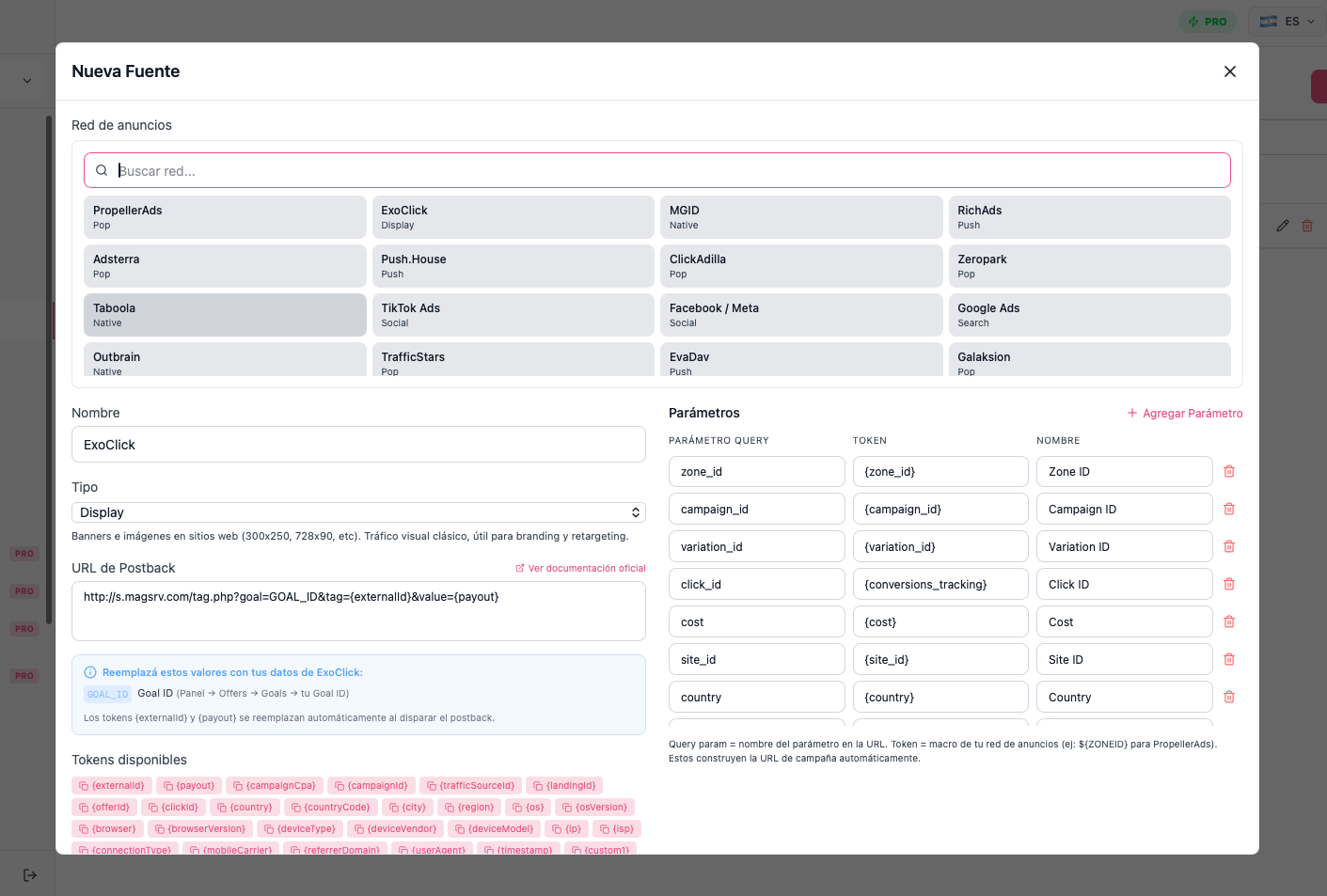The width and height of the screenshot is (1327, 896).
Task: Click the Nombre field containing ExoClick
Action: tap(358, 445)
